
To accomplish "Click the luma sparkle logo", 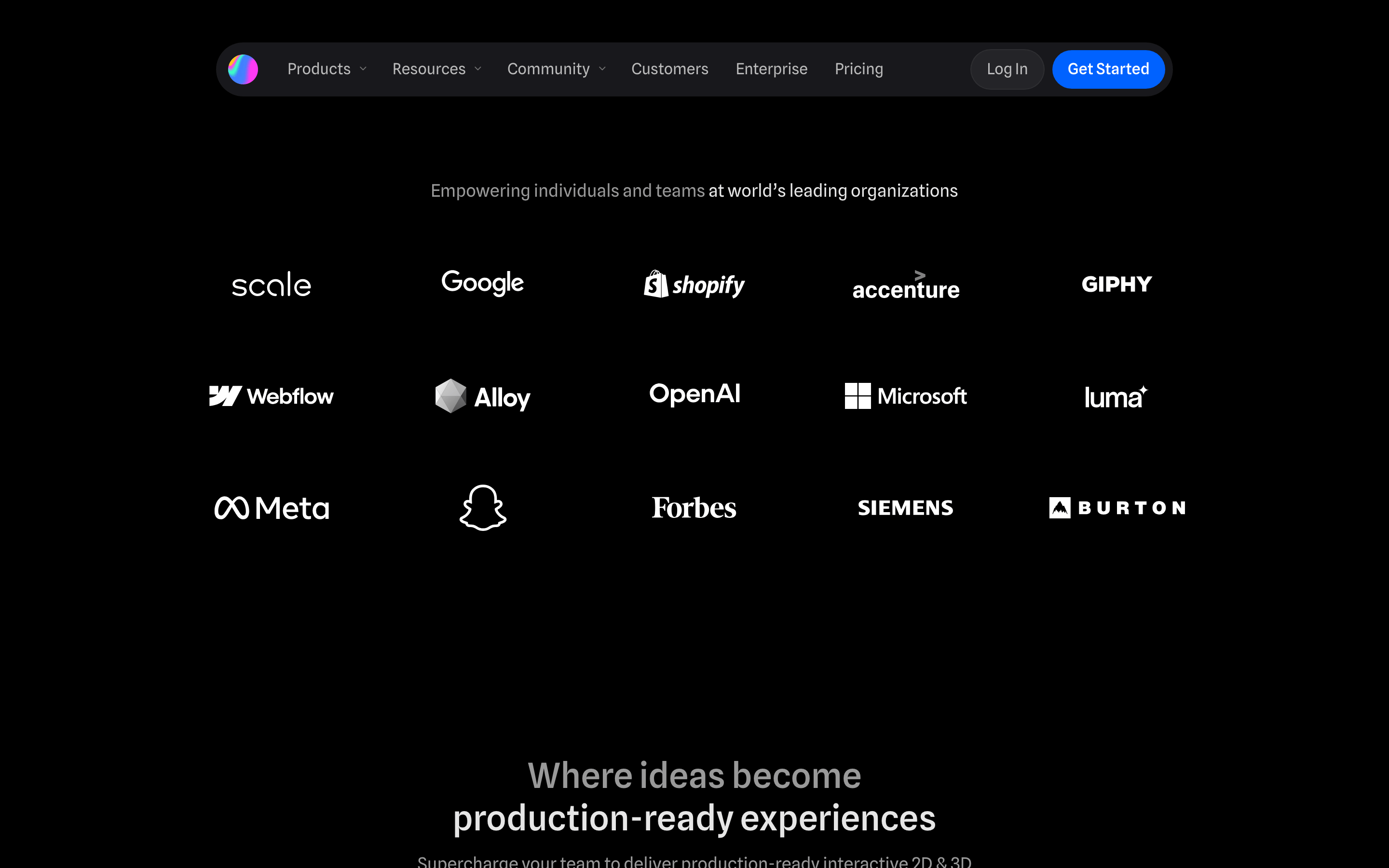I will click(x=1117, y=397).
